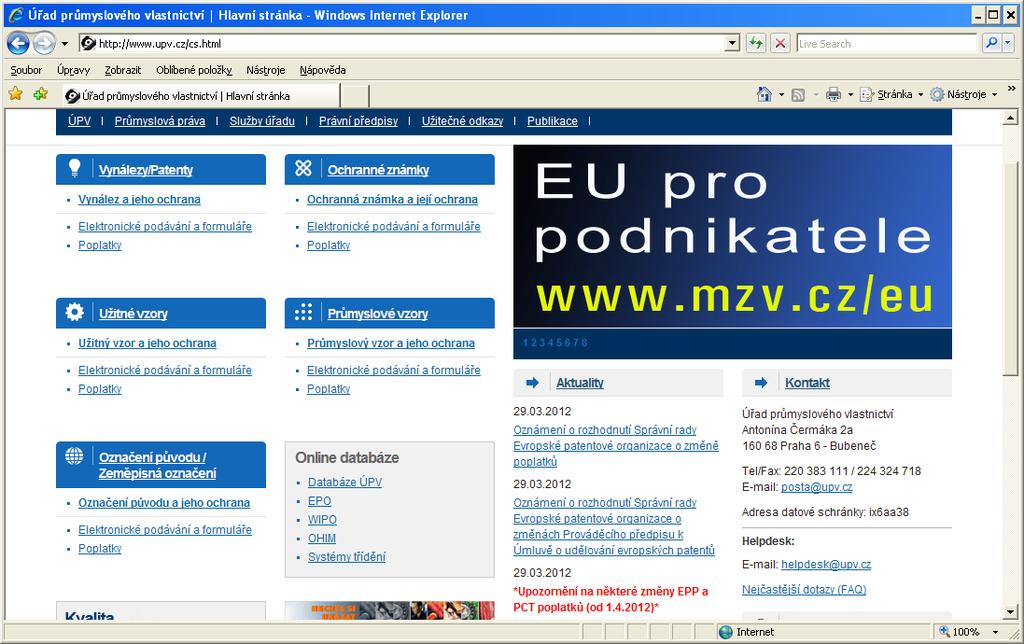Open the Zobrazit menu
The image size is (1024, 644).
123,70
